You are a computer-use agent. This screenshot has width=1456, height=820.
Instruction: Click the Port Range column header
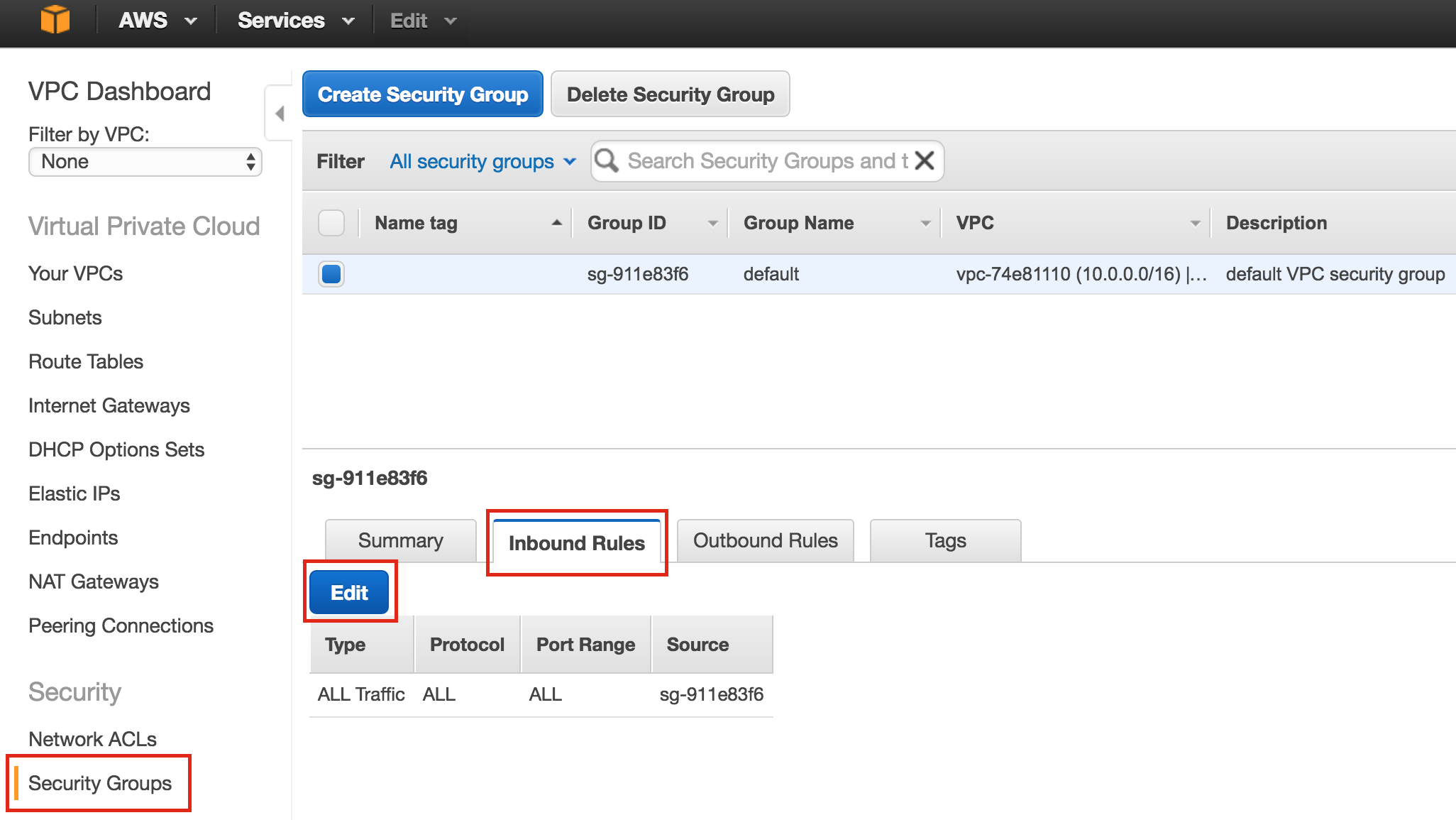[x=586, y=645]
